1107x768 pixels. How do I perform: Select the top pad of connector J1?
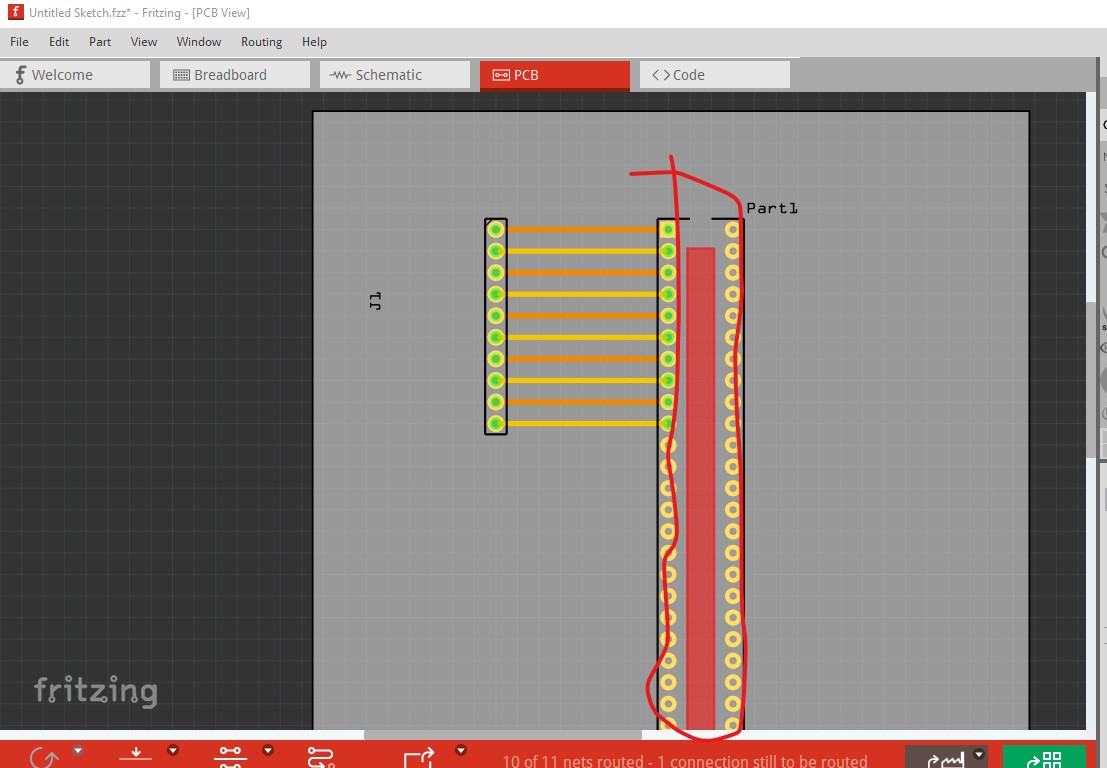(495, 229)
